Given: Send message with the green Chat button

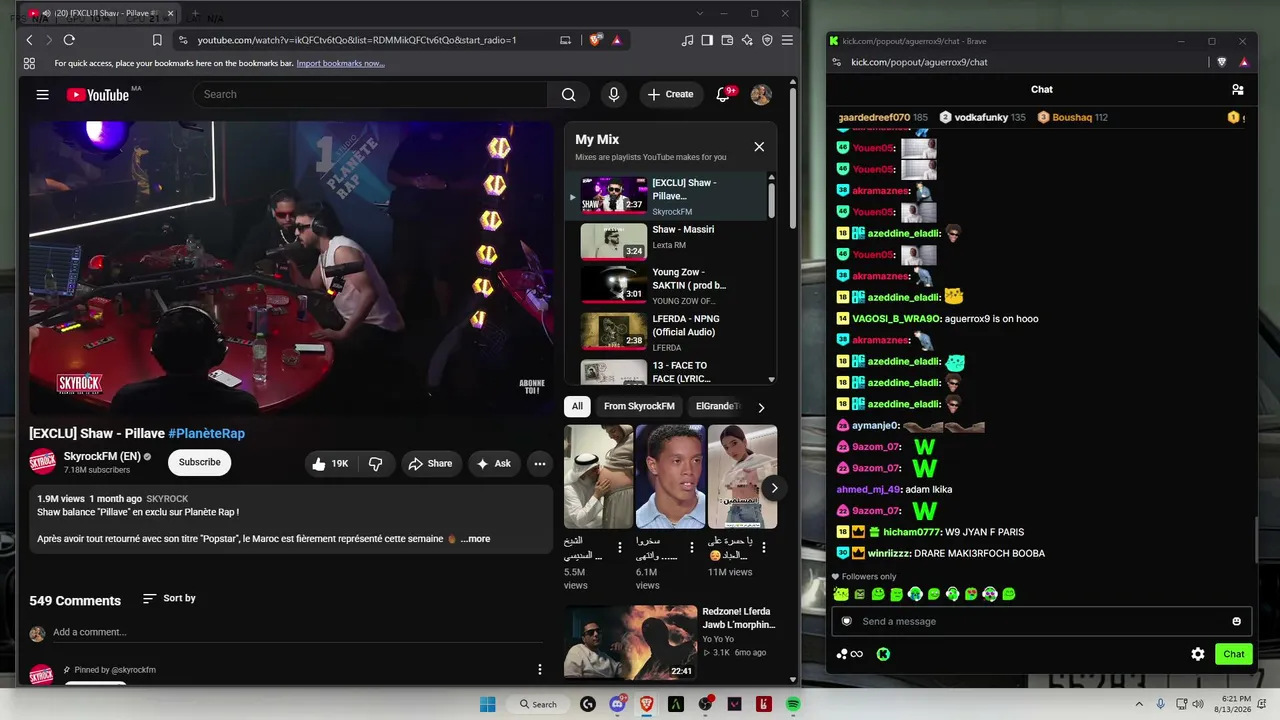Looking at the screenshot, I should pyautogui.click(x=1234, y=654).
